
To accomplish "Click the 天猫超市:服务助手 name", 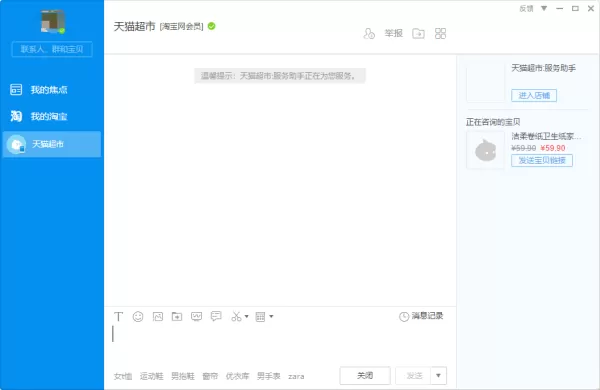I will [x=544, y=68].
